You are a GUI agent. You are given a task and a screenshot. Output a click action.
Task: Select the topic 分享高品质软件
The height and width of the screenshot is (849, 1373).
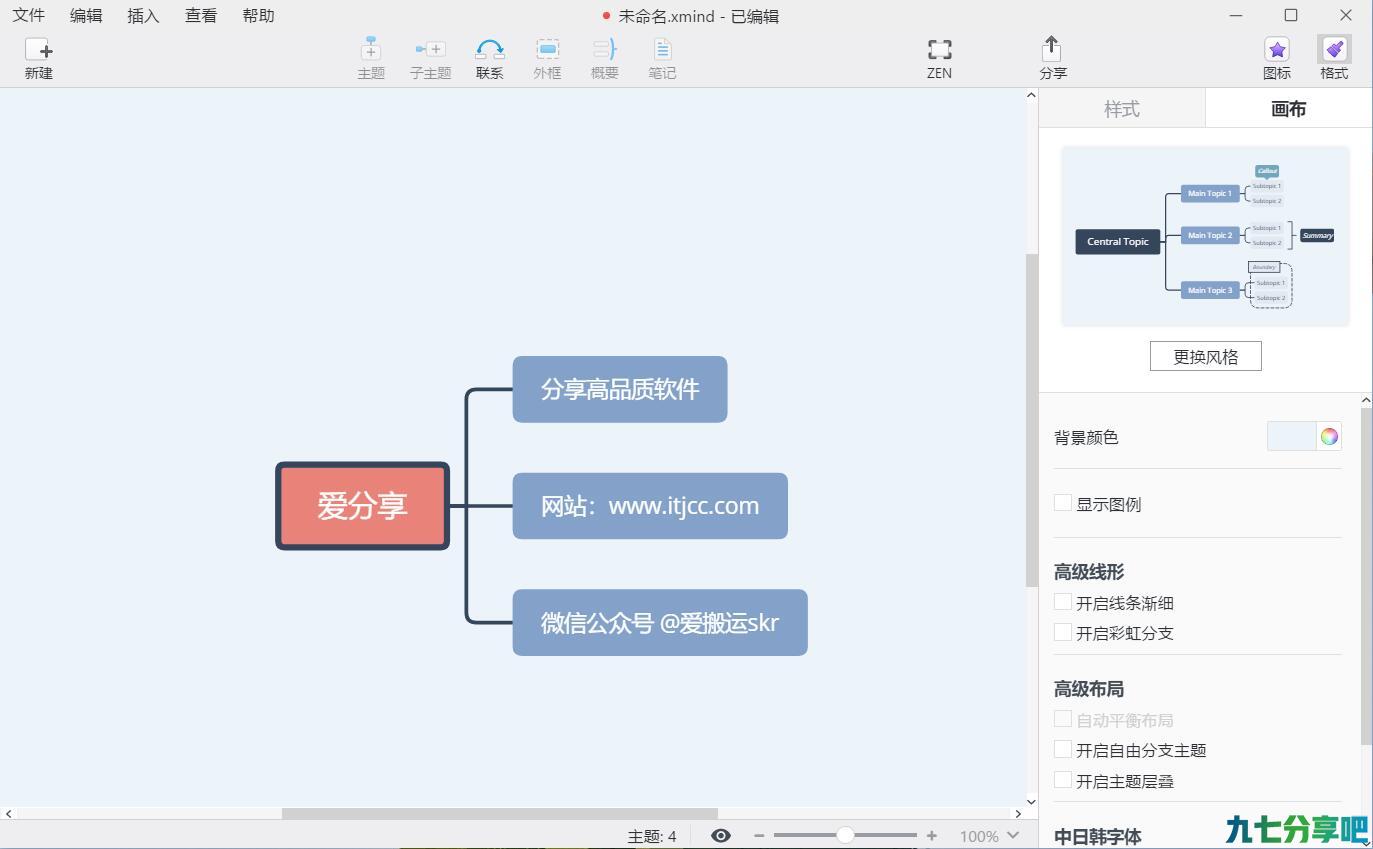click(620, 389)
